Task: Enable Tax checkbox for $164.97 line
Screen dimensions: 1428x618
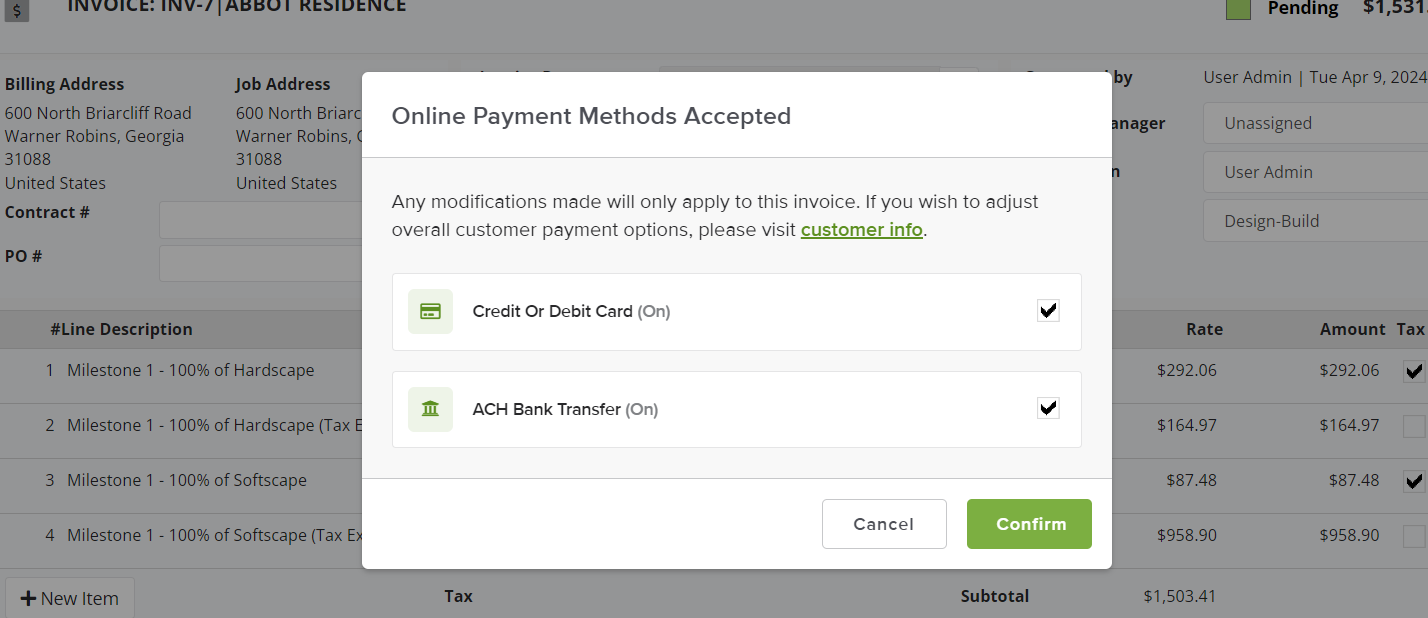Action: point(1413,426)
